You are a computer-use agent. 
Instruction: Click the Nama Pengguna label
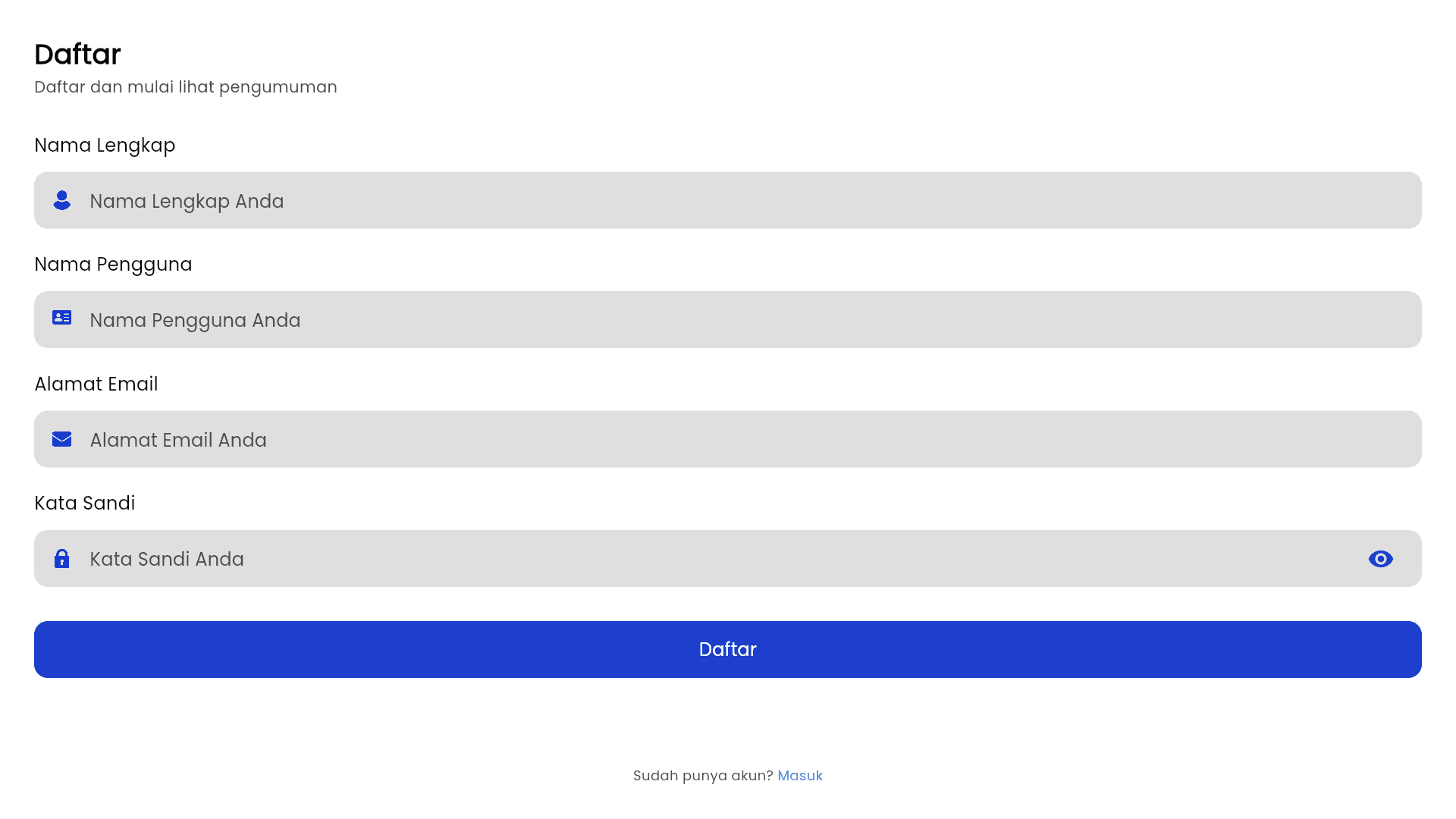[113, 265]
